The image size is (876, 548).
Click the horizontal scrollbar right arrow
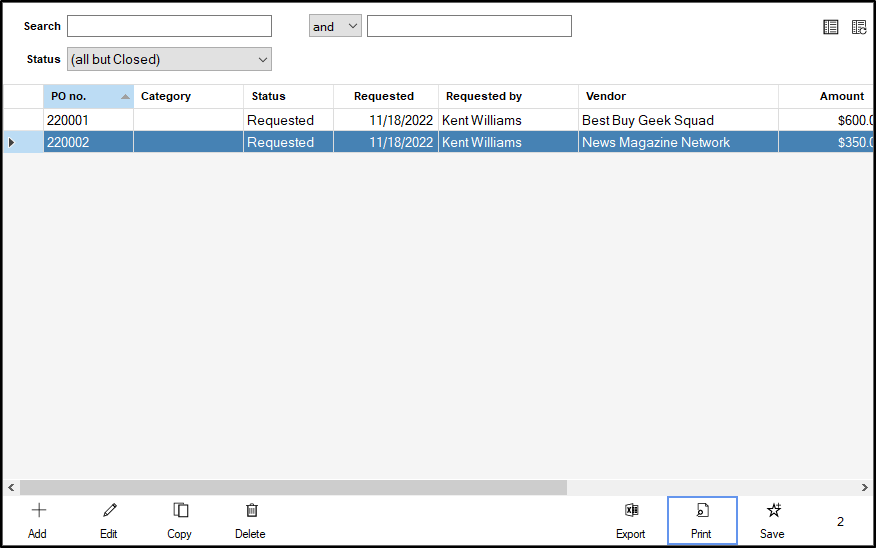click(x=865, y=488)
